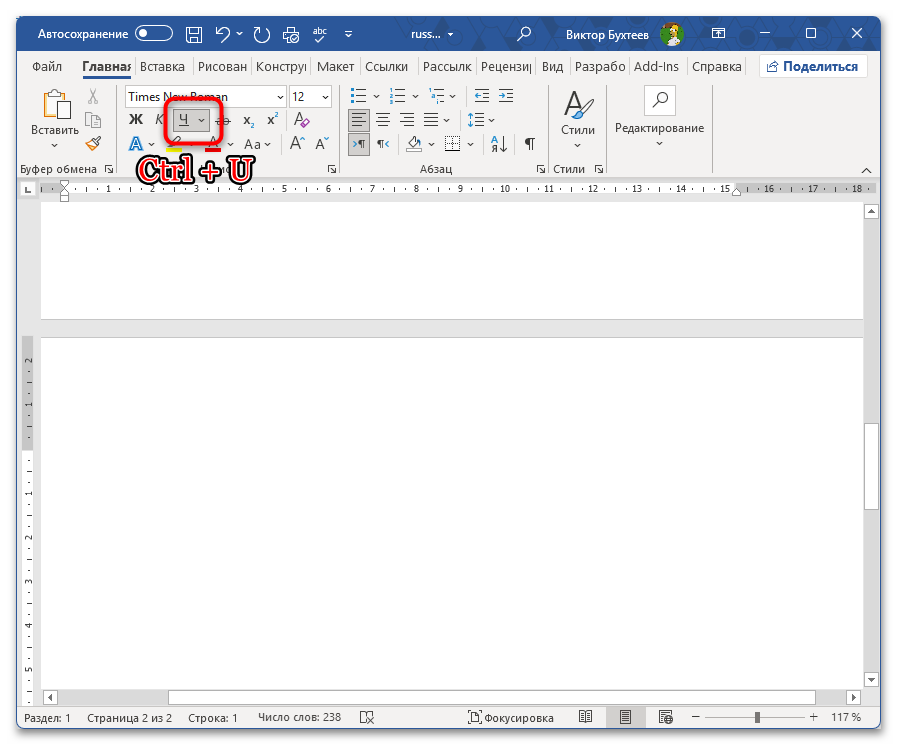
Task: Switch to the Ссылки tab
Action: tap(387, 66)
